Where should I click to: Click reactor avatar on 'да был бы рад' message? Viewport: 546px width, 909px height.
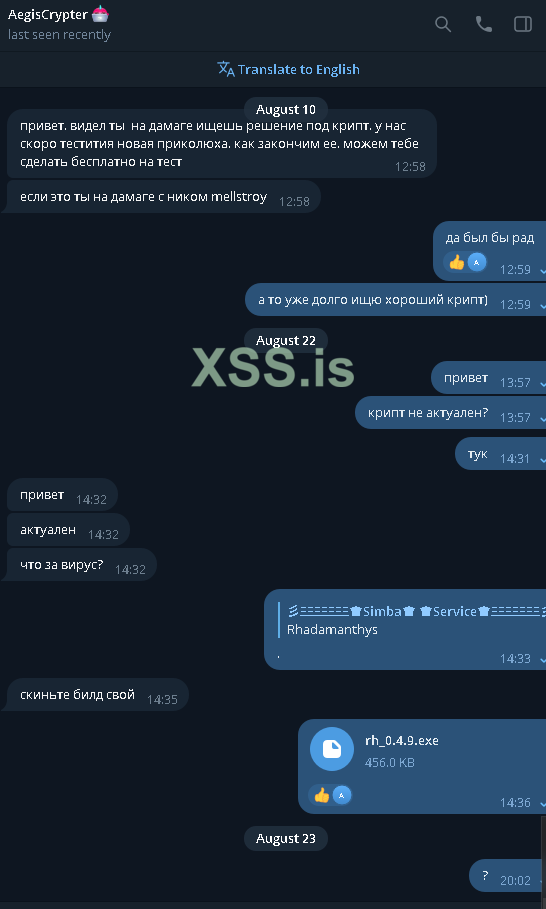click(x=476, y=263)
